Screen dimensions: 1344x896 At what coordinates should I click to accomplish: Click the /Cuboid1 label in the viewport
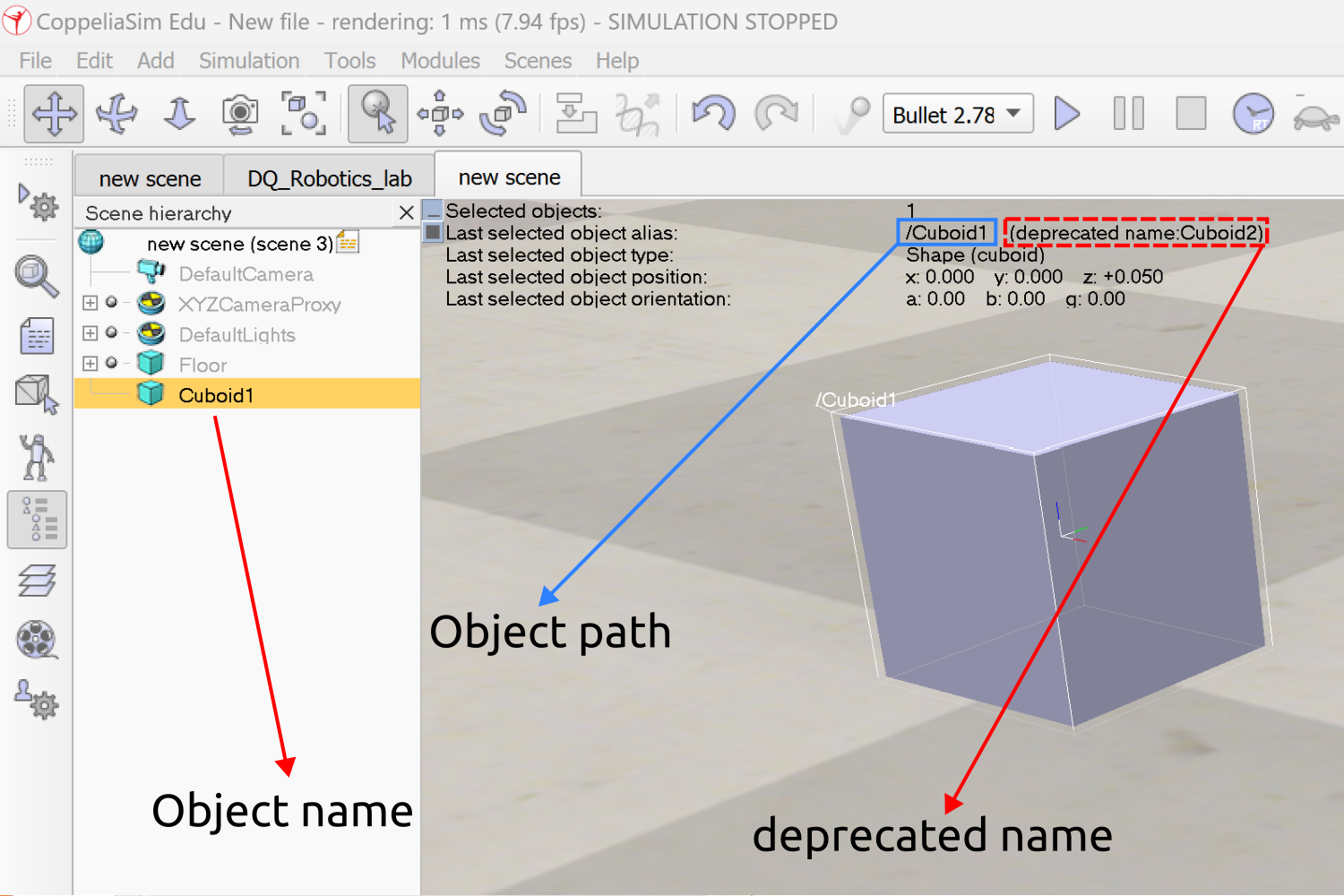coord(856,400)
